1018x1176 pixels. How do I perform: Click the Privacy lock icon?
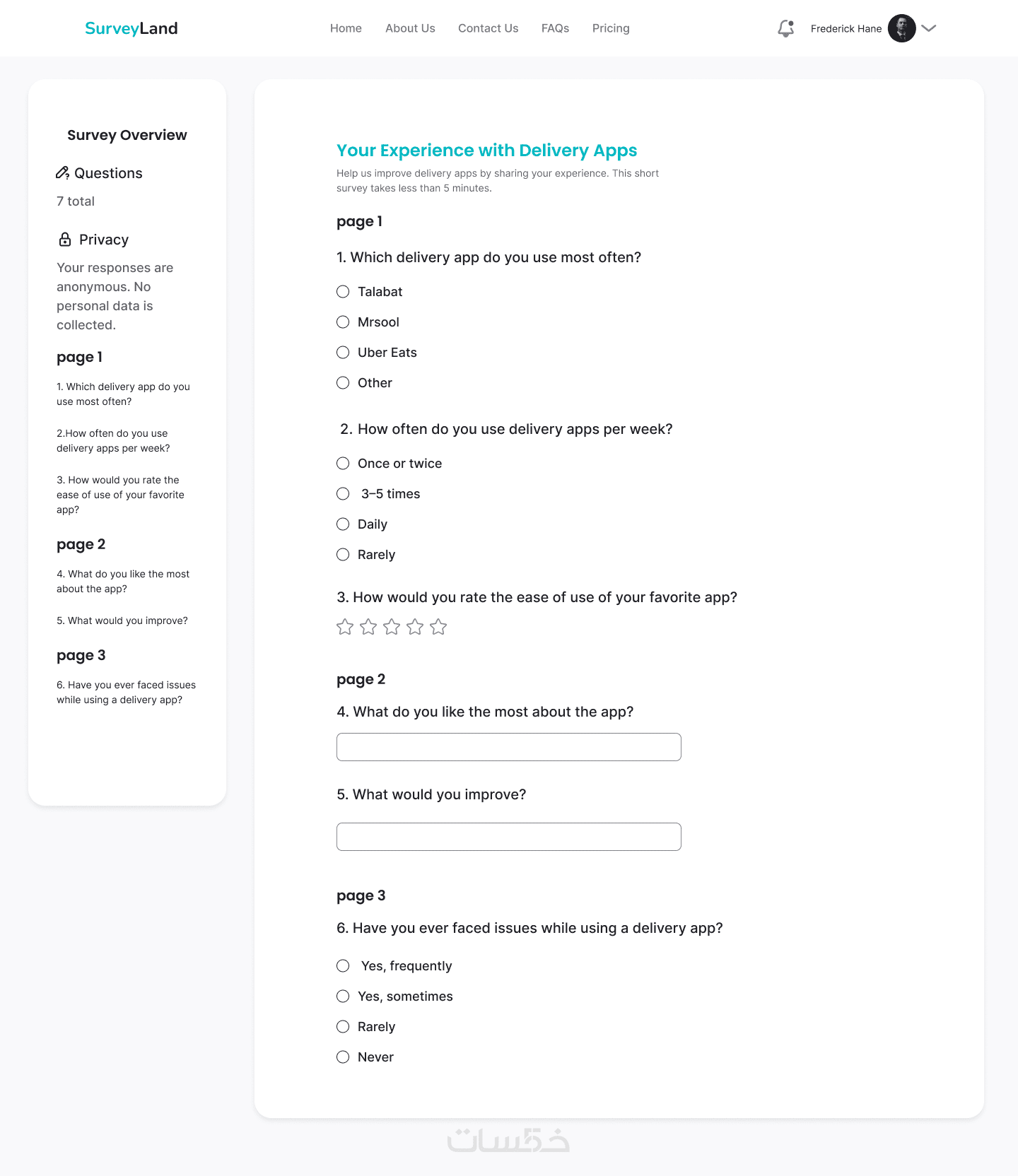(65, 240)
